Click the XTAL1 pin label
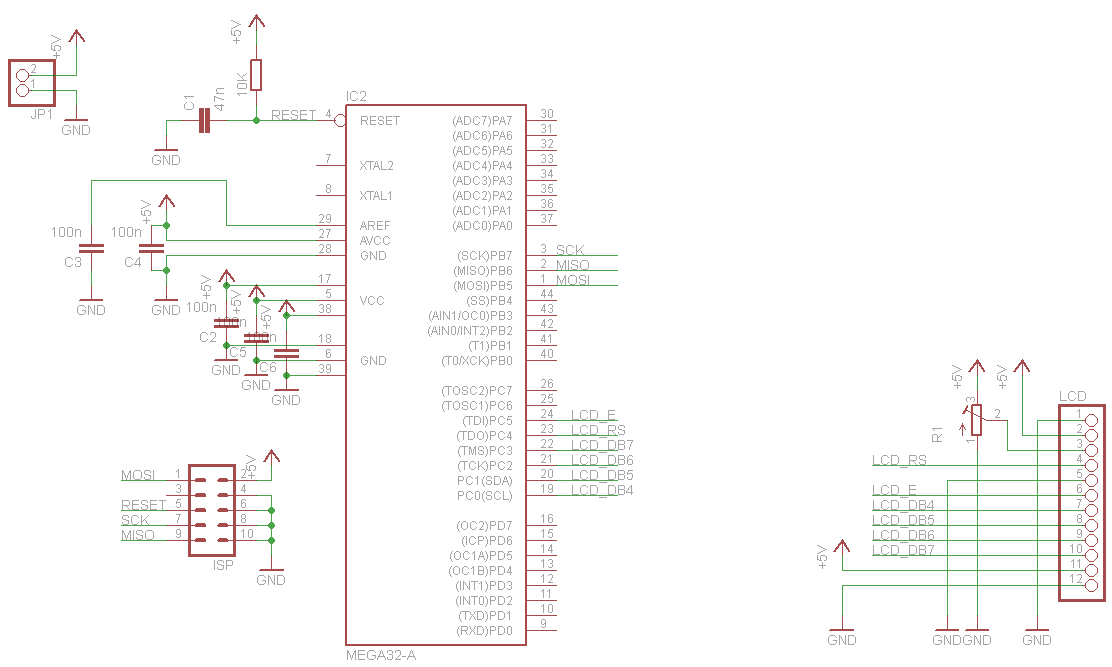The image size is (1112, 667). tap(376, 196)
